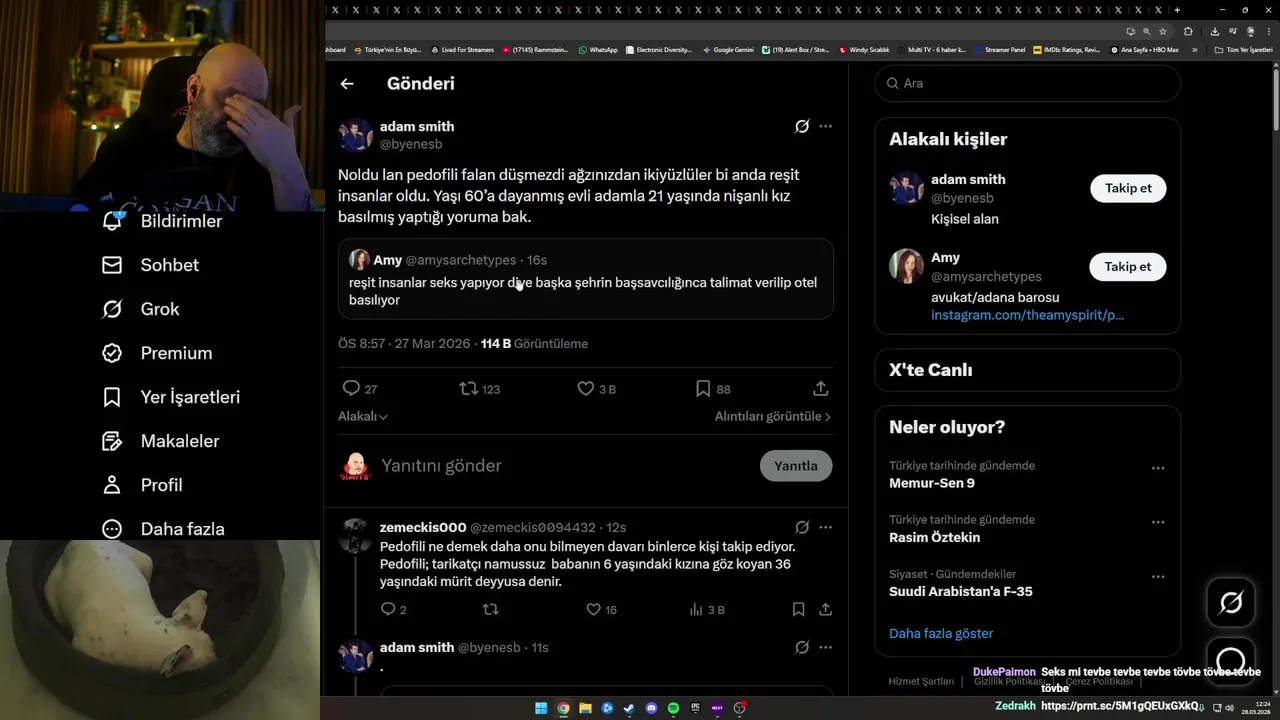Open Chrome in the taskbar

tap(563, 708)
